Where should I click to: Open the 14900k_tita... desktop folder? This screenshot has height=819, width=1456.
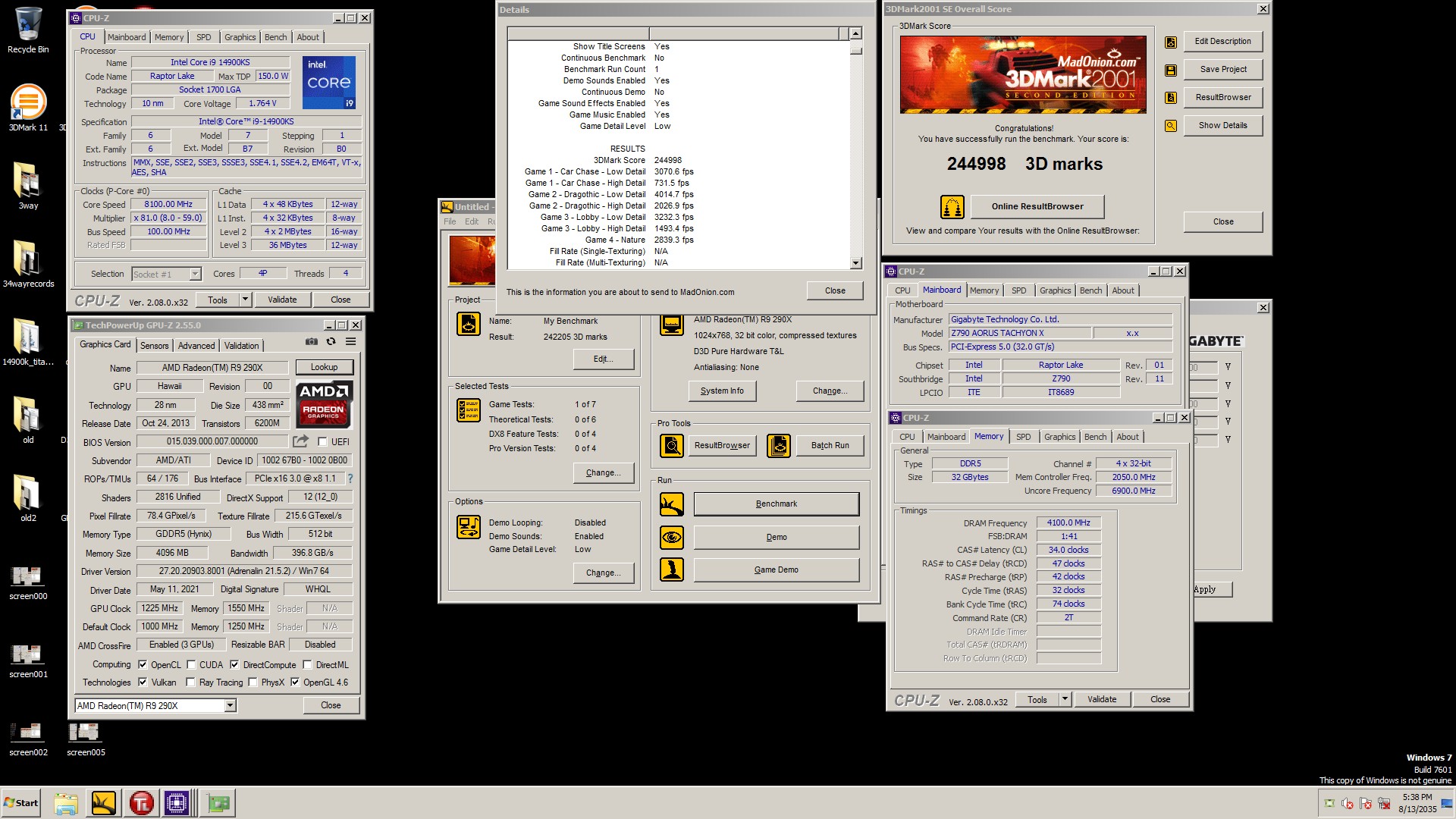(28, 342)
